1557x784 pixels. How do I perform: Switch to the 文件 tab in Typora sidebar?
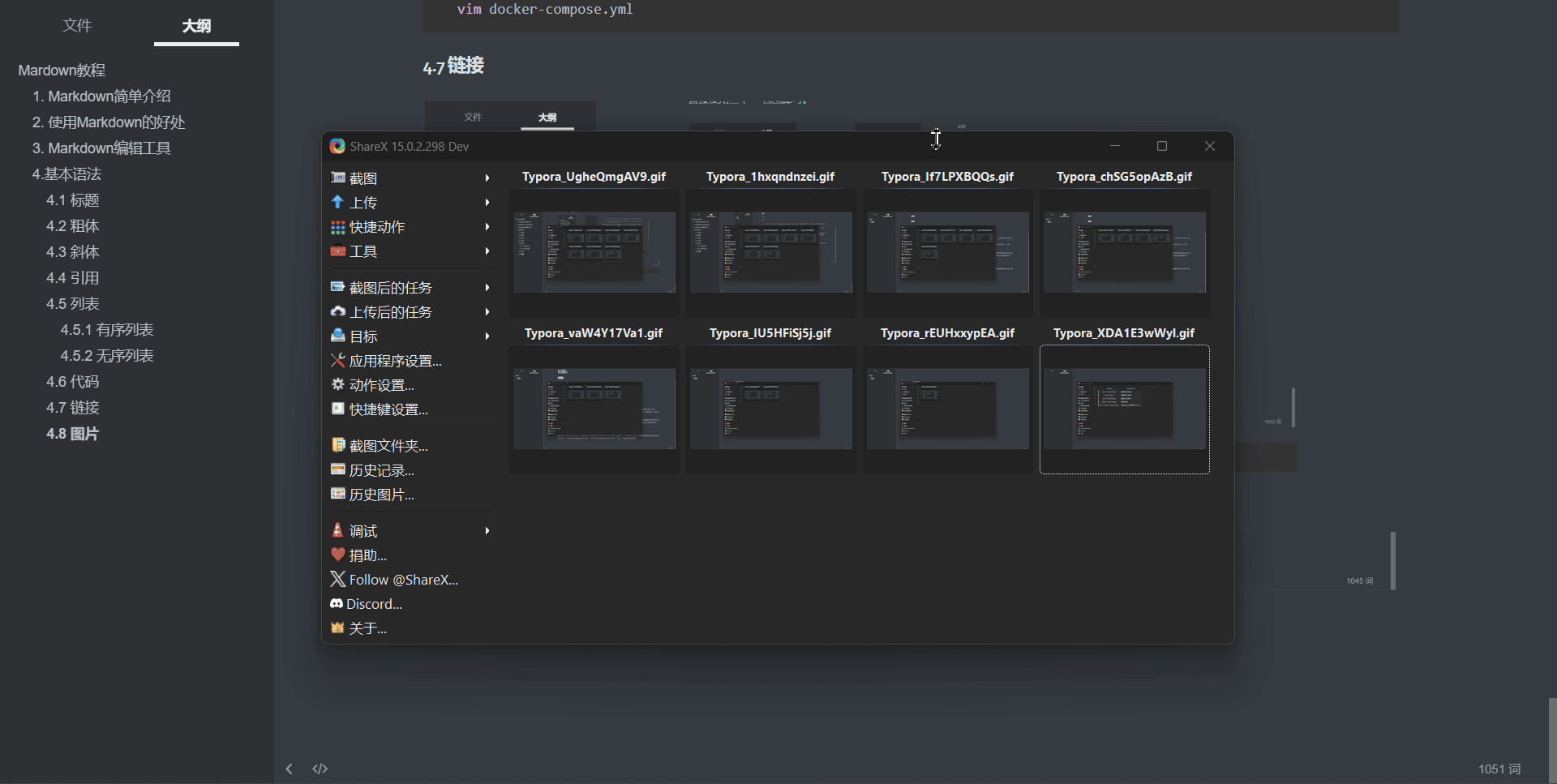pos(77,26)
